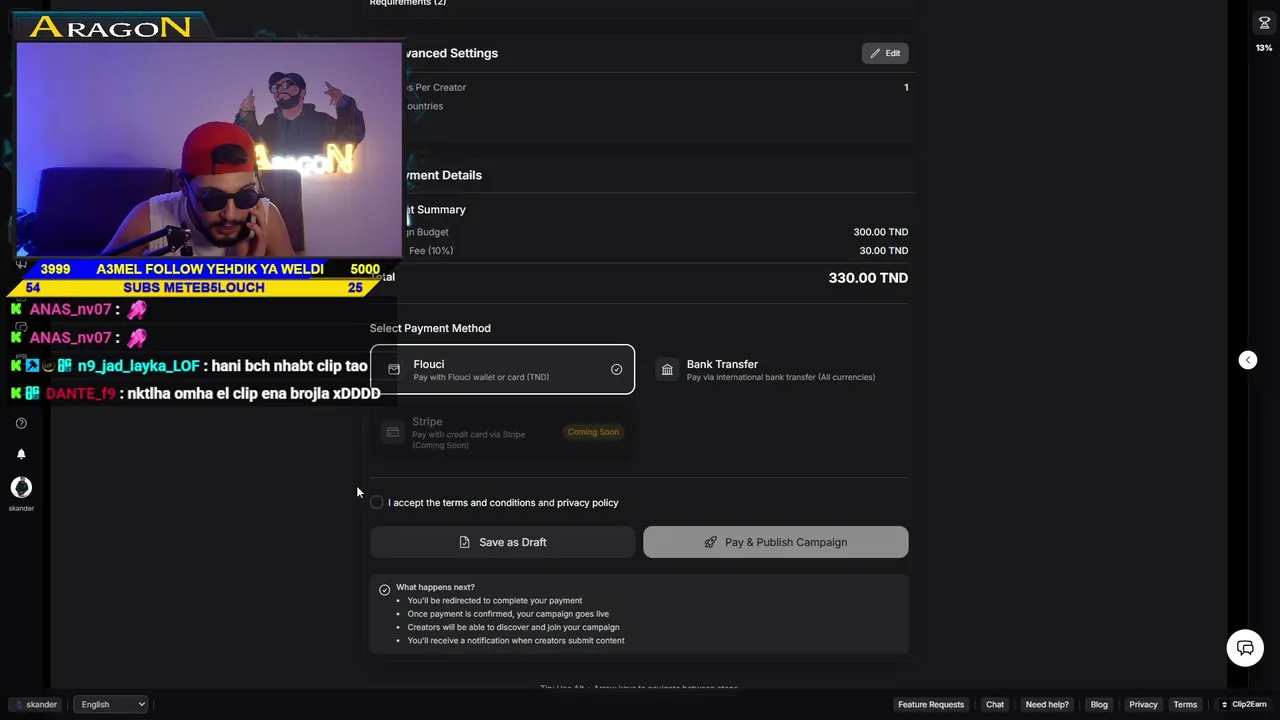The height and width of the screenshot is (720, 1280).
Task: Click 'Once payment is confirmed' line
Action: (508, 614)
